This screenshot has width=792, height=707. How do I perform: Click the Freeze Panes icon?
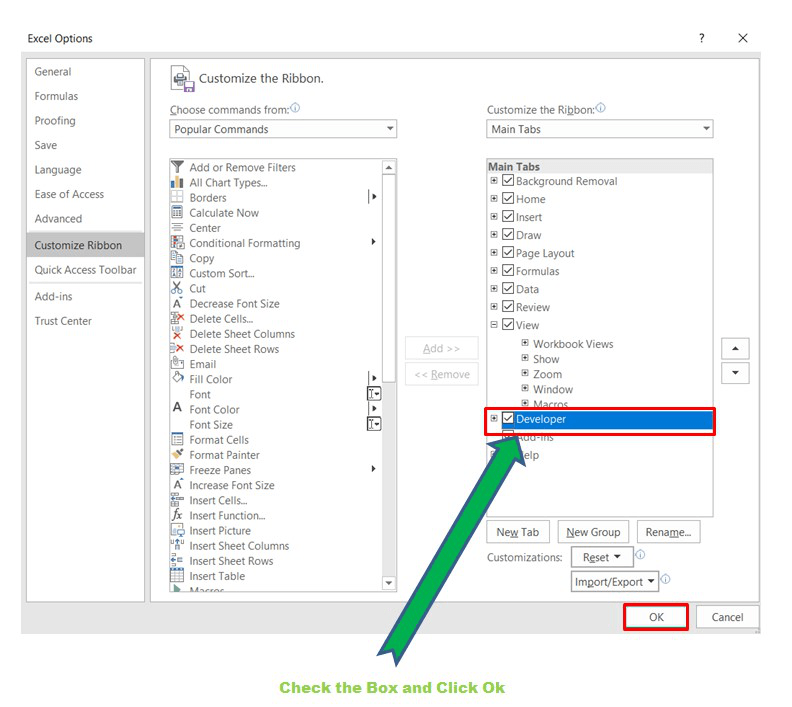tap(177, 469)
